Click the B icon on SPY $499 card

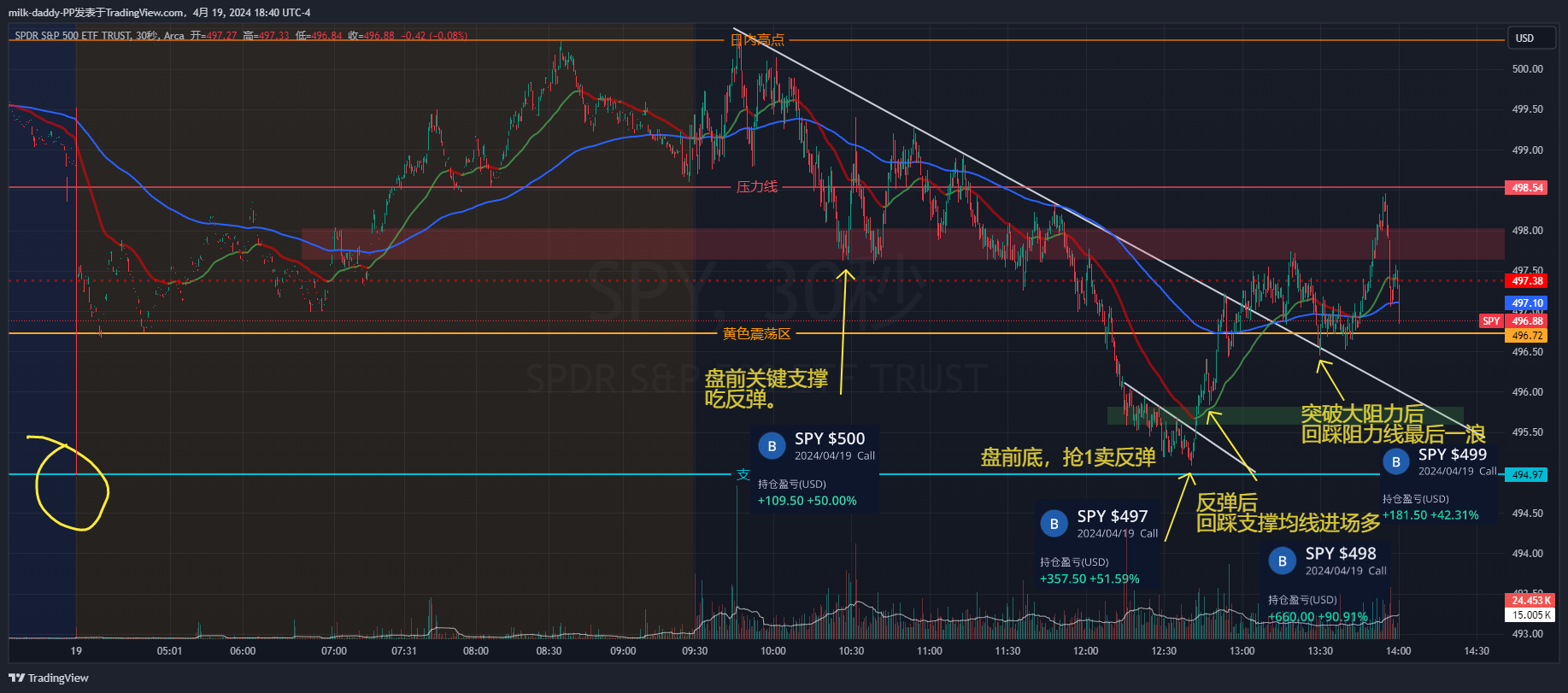[1395, 461]
